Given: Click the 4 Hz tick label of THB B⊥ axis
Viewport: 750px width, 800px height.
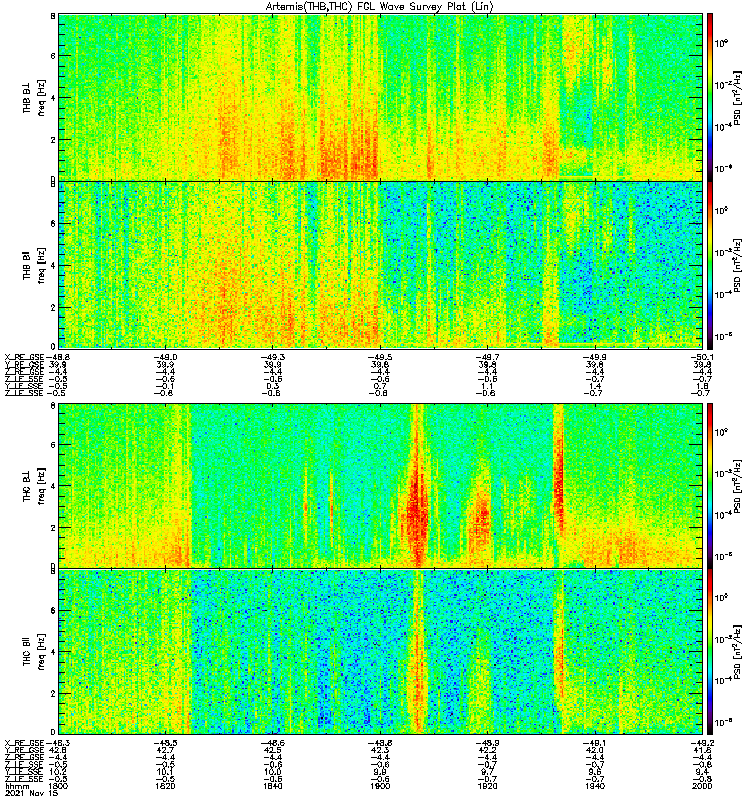Looking at the screenshot, I should click(x=53, y=97).
